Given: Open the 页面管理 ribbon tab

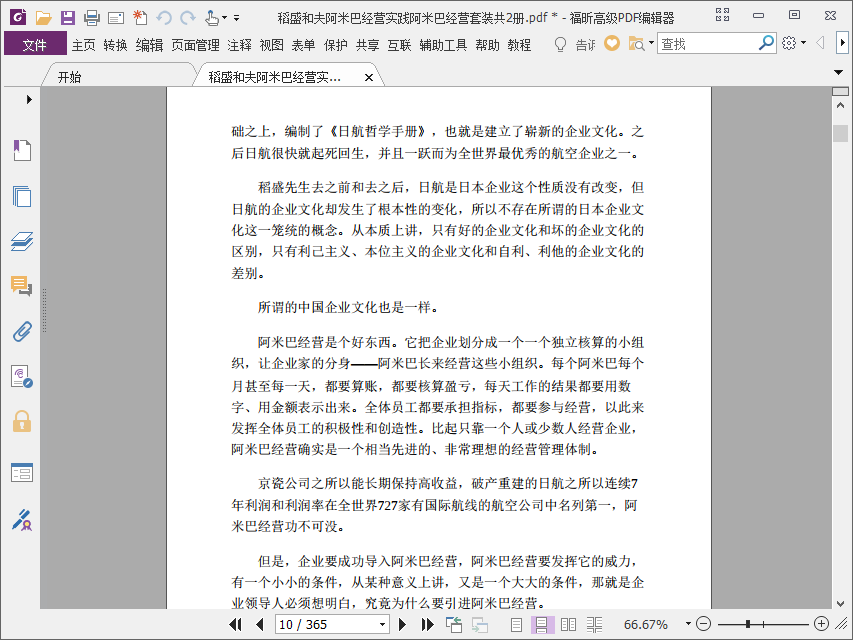Looking at the screenshot, I should (195, 45).
